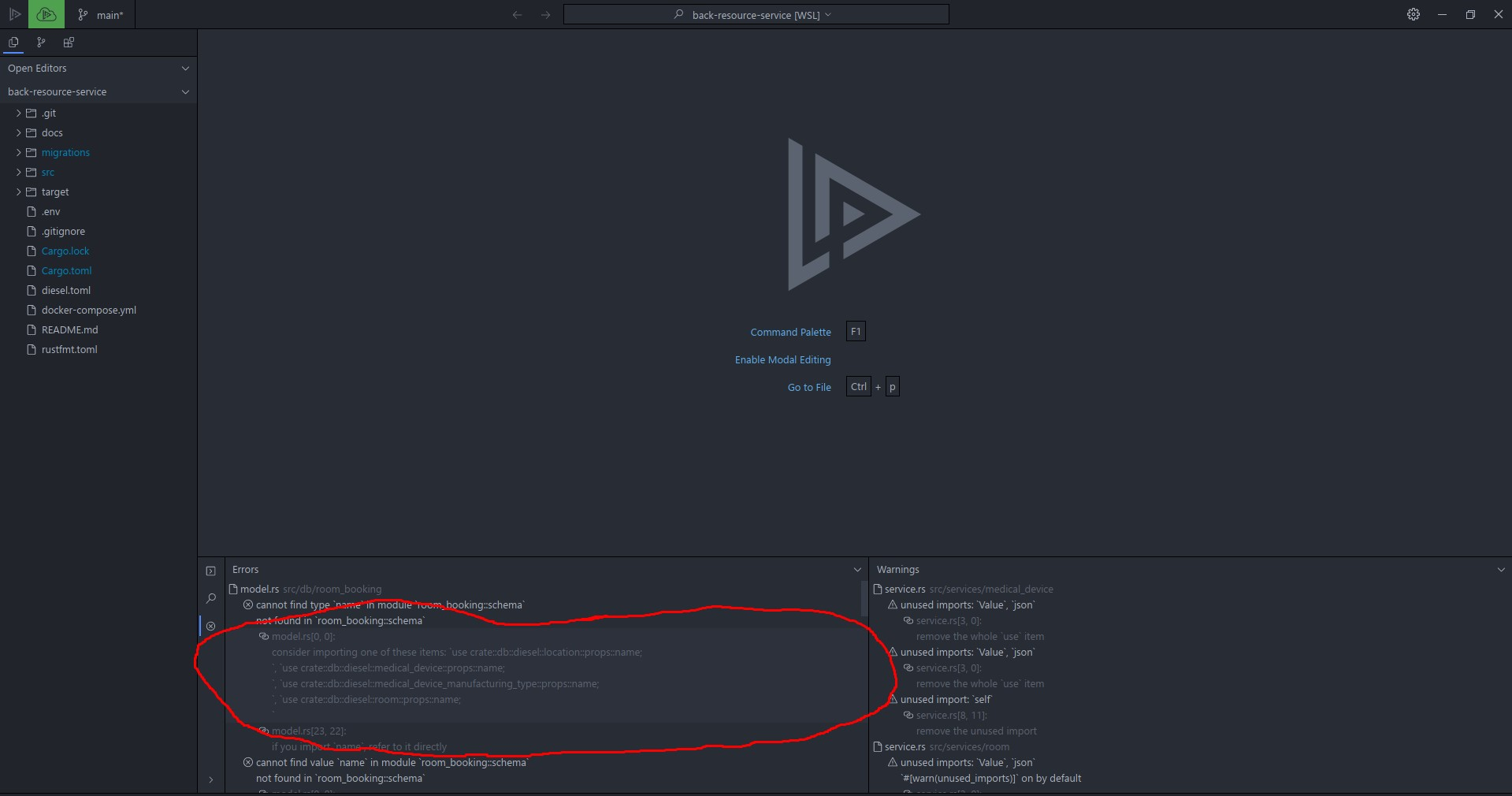Image resolution: width=1512 pixels, height=796 pixels.
Task: Collapse the back-resource-service workspace section
Action: tap(185, 91)
